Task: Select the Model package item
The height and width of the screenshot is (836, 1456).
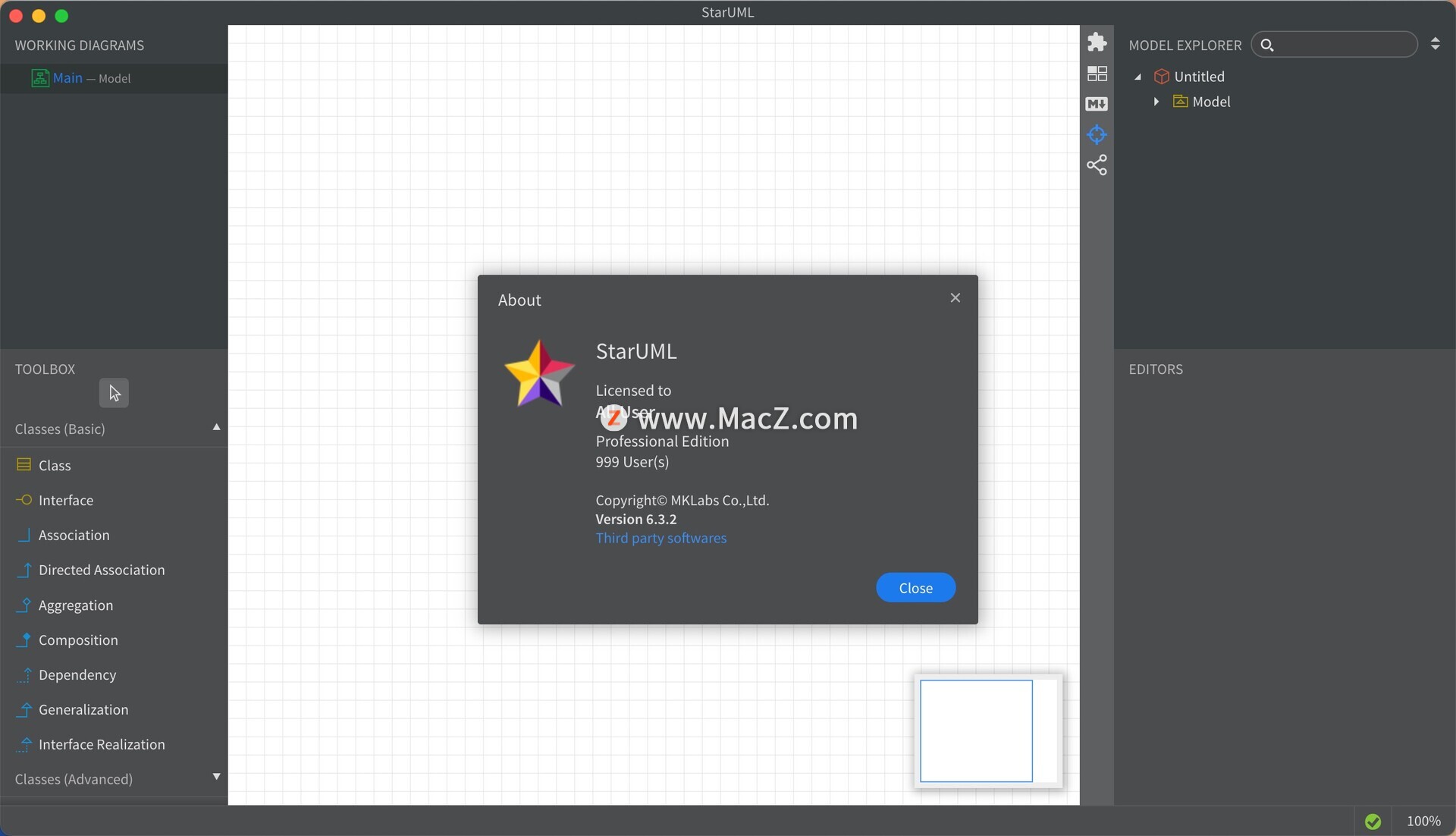Action: [x=1211, y=102]
